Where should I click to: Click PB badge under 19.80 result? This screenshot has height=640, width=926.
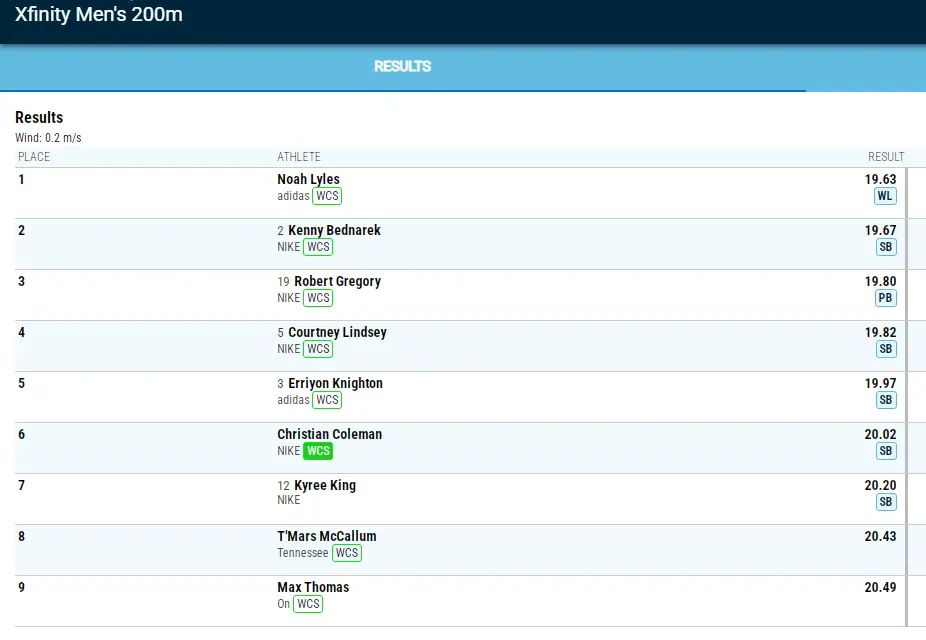(885, 298)
